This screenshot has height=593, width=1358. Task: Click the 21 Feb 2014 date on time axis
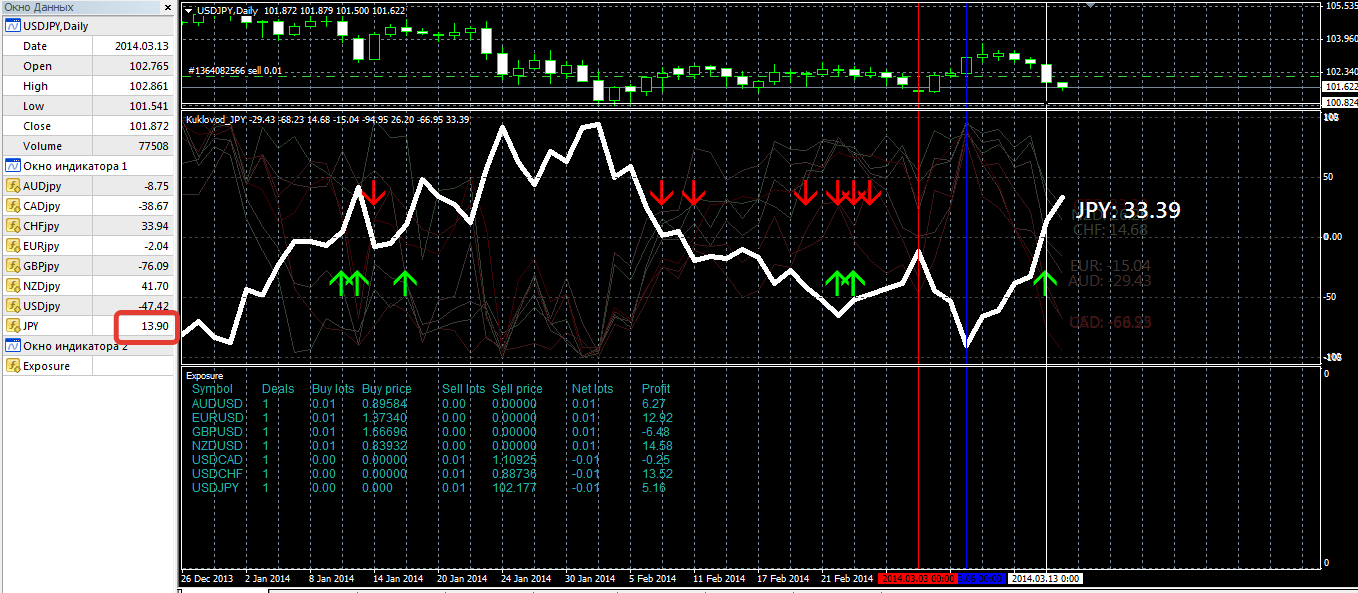[x=848, y=579]
